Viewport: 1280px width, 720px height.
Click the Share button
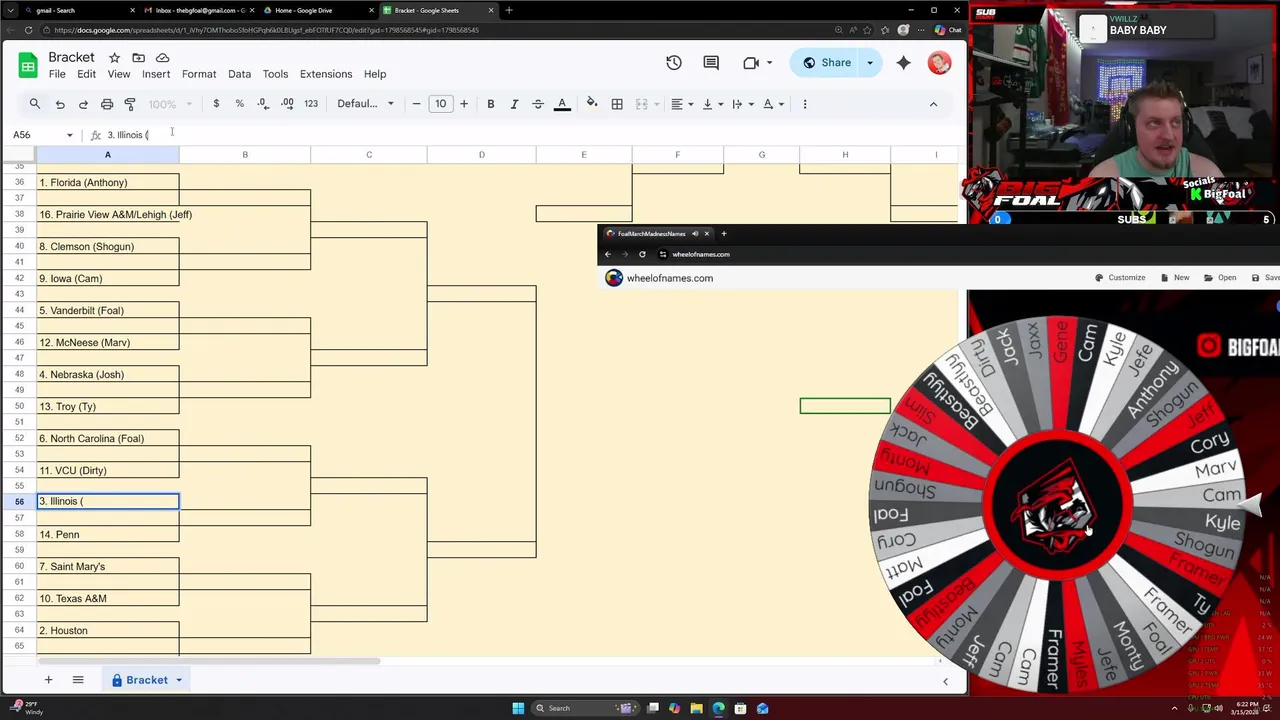pos(826,63)
